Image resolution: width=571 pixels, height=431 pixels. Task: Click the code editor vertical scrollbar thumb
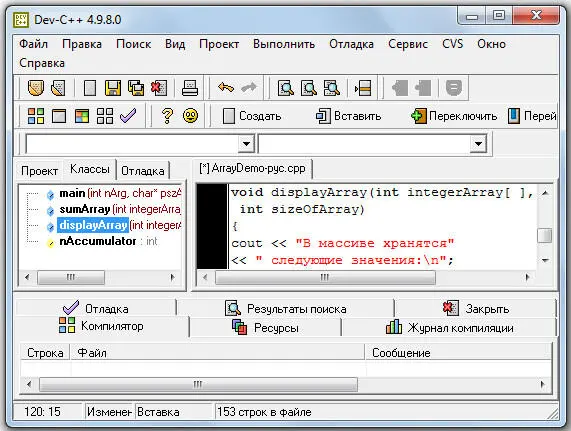tap(545, 235)
